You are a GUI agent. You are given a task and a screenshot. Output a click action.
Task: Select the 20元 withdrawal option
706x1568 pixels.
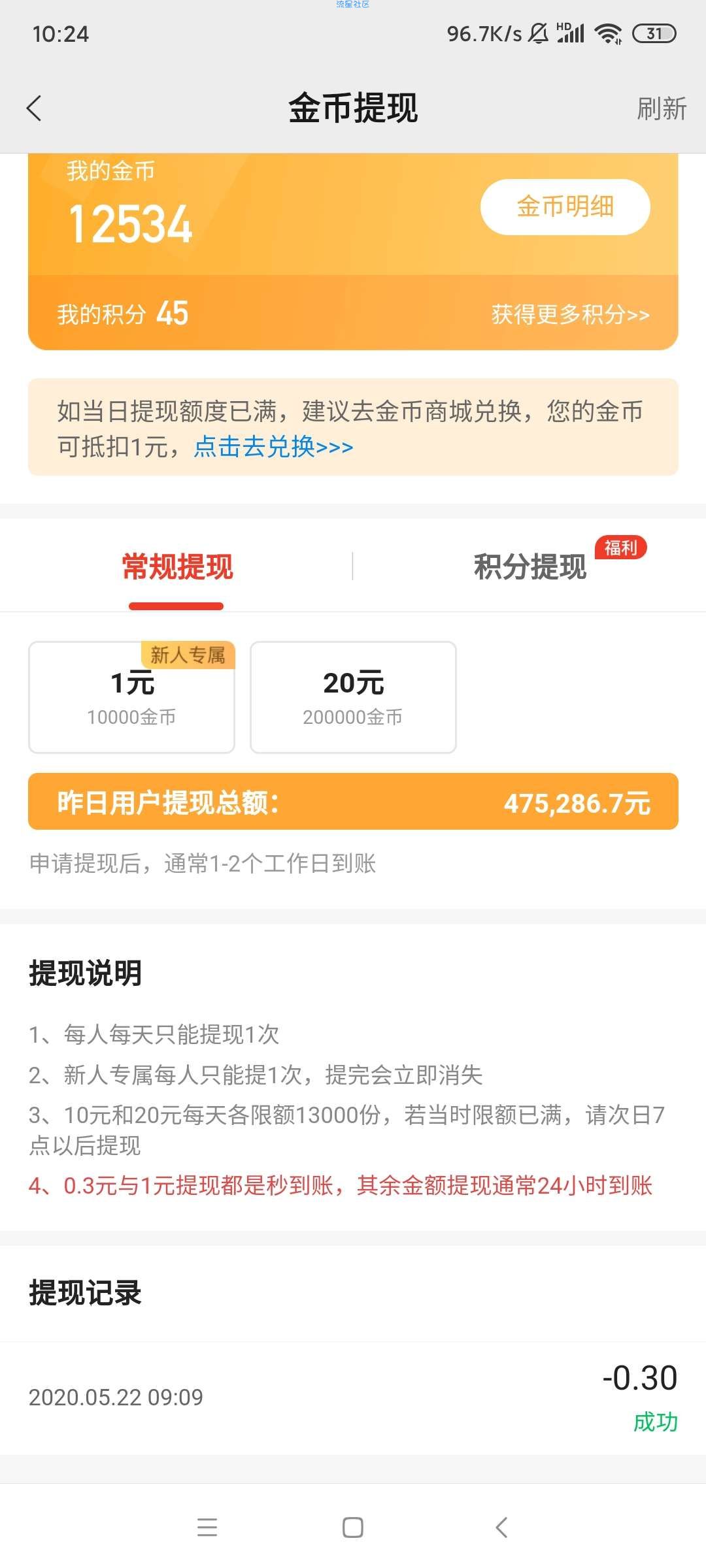tap(353, 697)
